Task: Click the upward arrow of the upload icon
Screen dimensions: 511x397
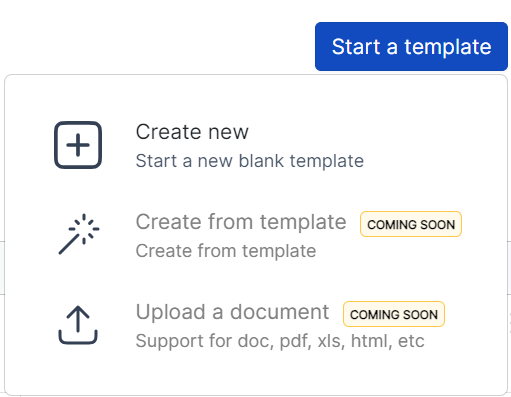Action: tap(78, 319)
